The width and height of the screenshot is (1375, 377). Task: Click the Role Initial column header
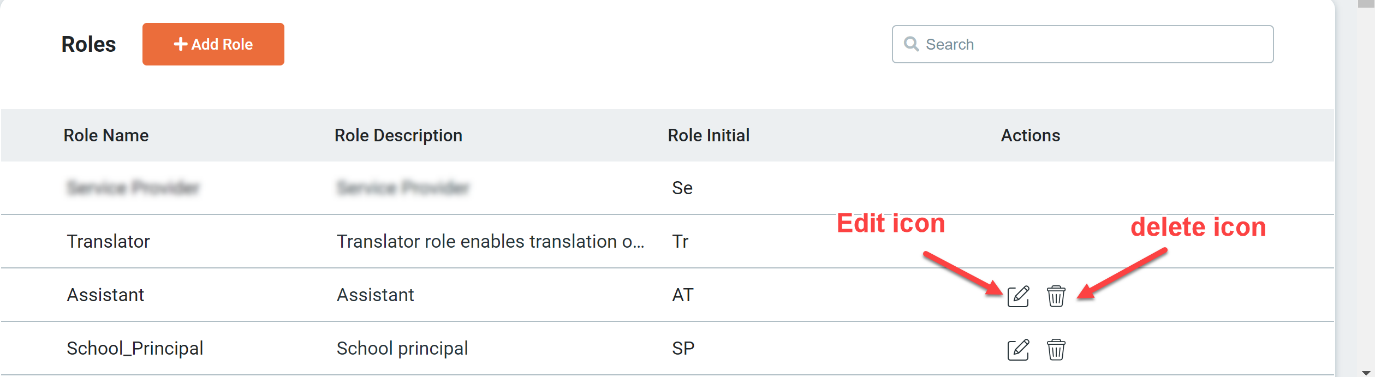pos(708,135)
